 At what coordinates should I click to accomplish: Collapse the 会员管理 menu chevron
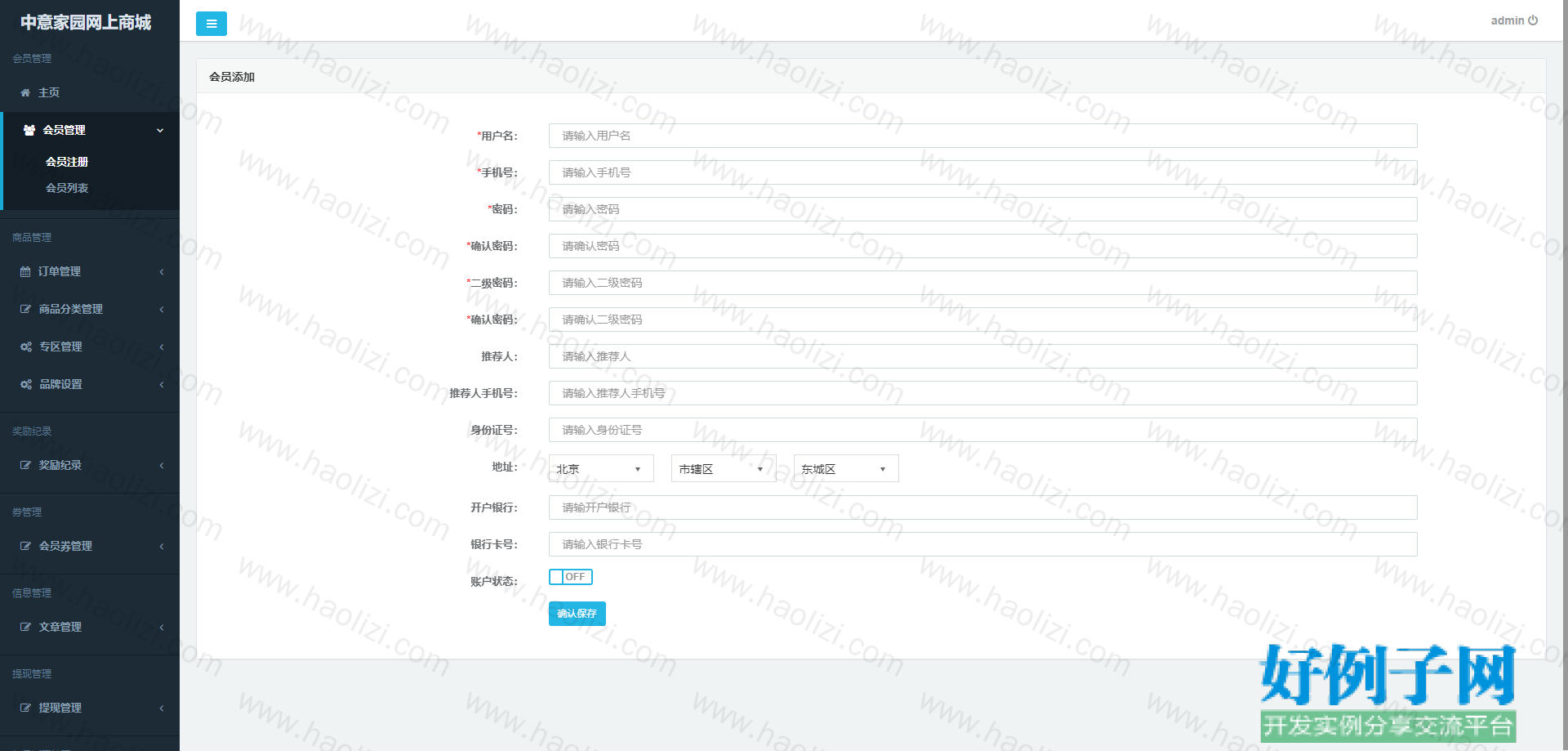[x=160, y=130]
